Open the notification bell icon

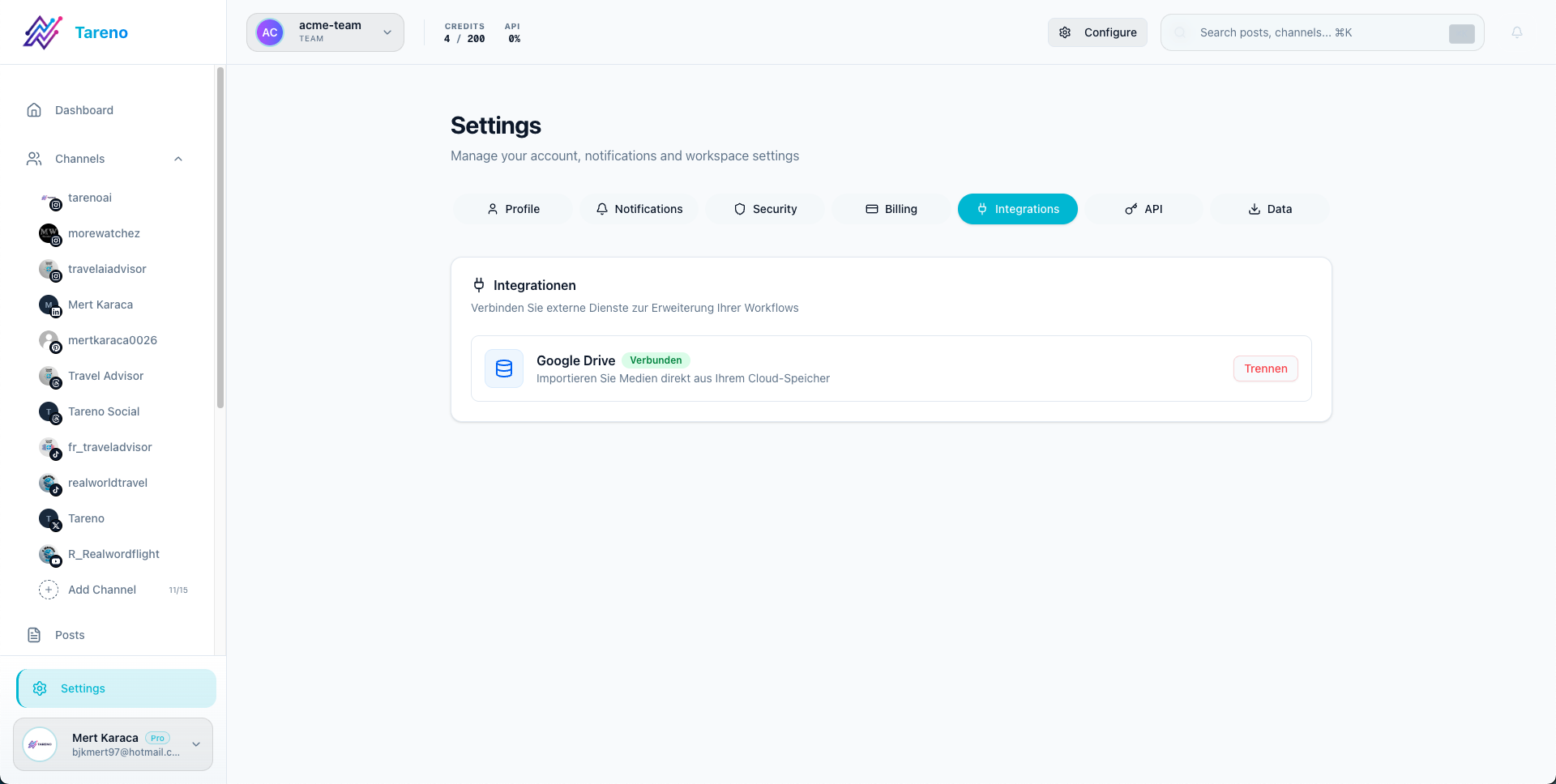pyautogui.click(x=1516, y=32)
